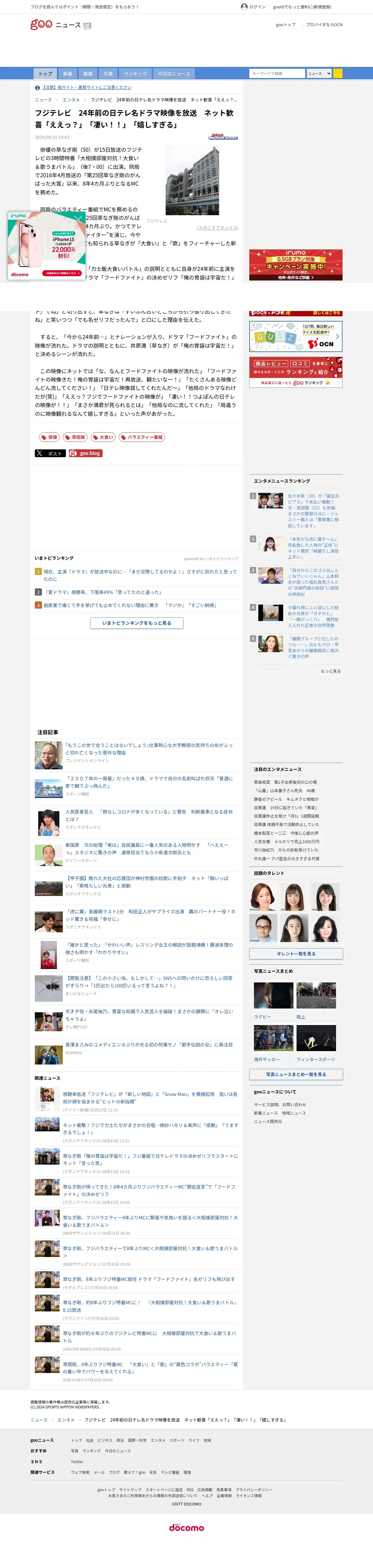Click サイトマップ footer link
Screen dimensions: 373x1568
pos(130,1490)
